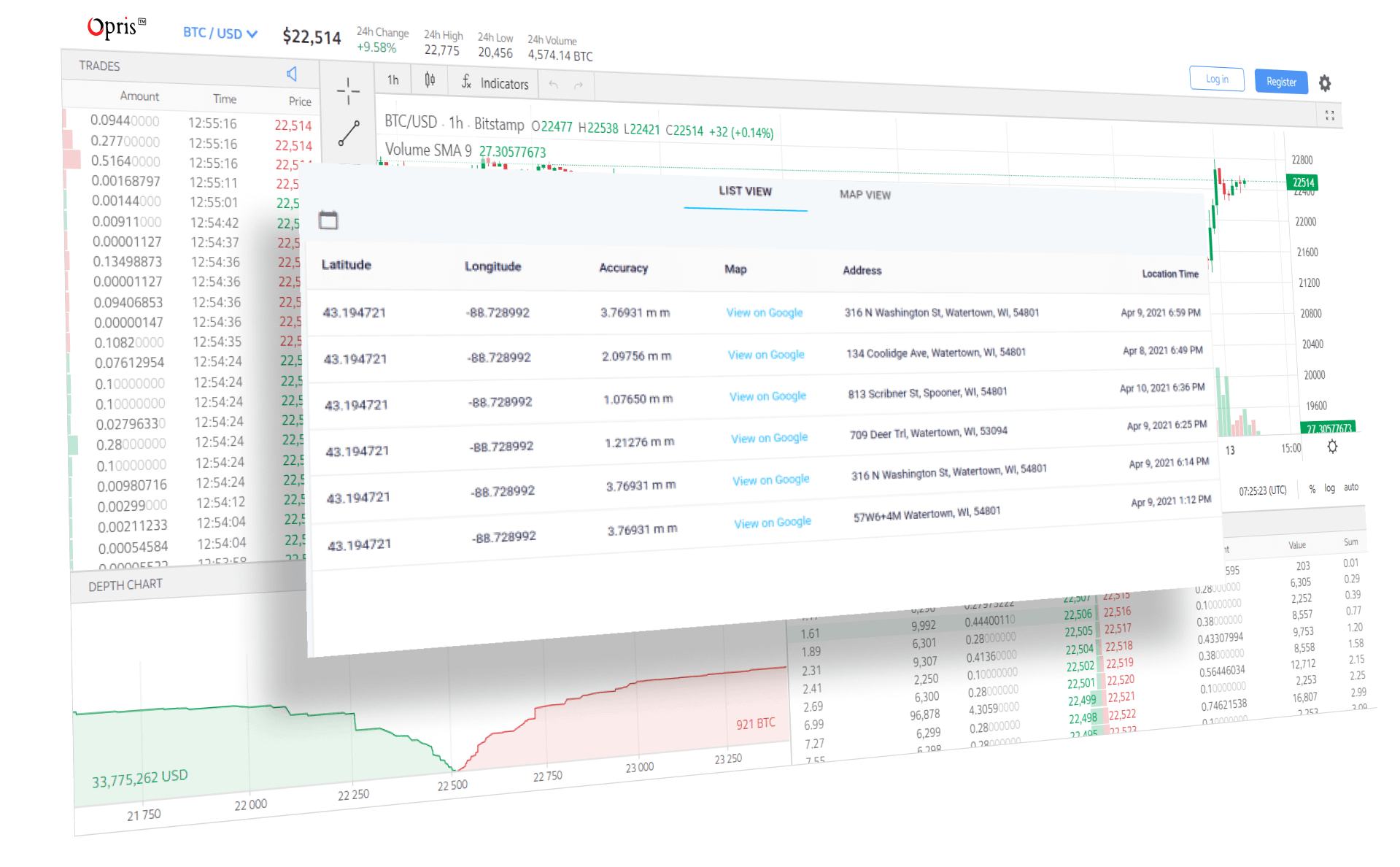
Task: Switch to MAP VIEW tab
Action: click(865, 195)
